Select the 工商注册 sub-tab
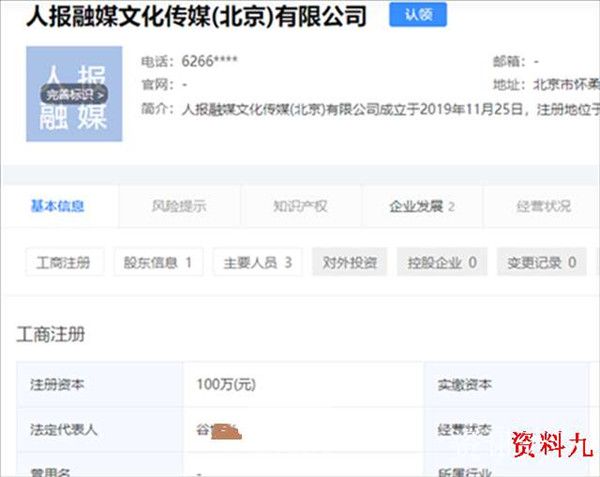This screenshot has width=600, height=477. point(65,262)
